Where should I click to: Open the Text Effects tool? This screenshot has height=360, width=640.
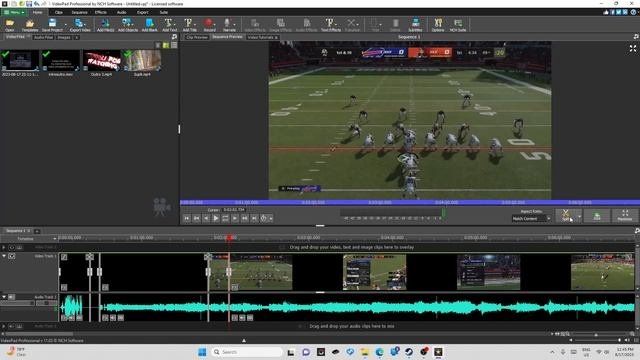coord(331,25)
